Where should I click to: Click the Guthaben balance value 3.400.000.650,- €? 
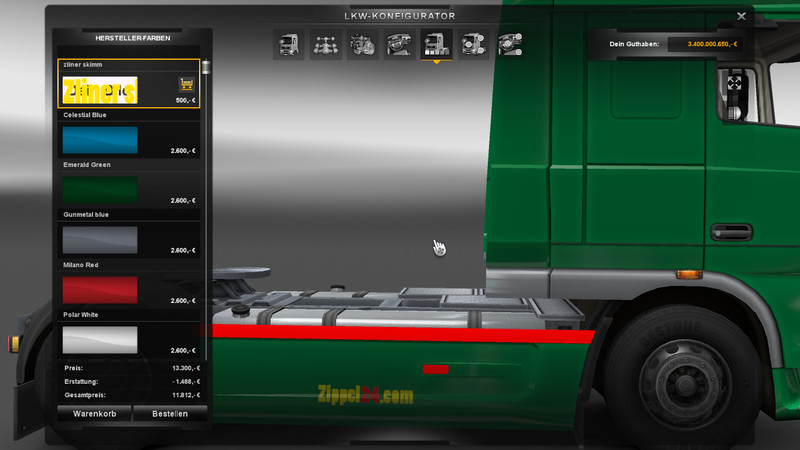click(712, 44)
